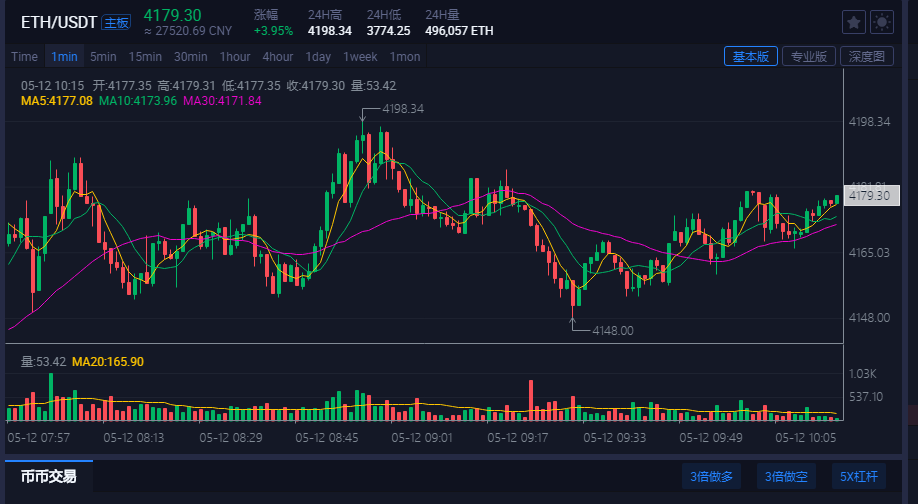
Task: Switch to the 1hour interval
Action: tap(235, 57)
